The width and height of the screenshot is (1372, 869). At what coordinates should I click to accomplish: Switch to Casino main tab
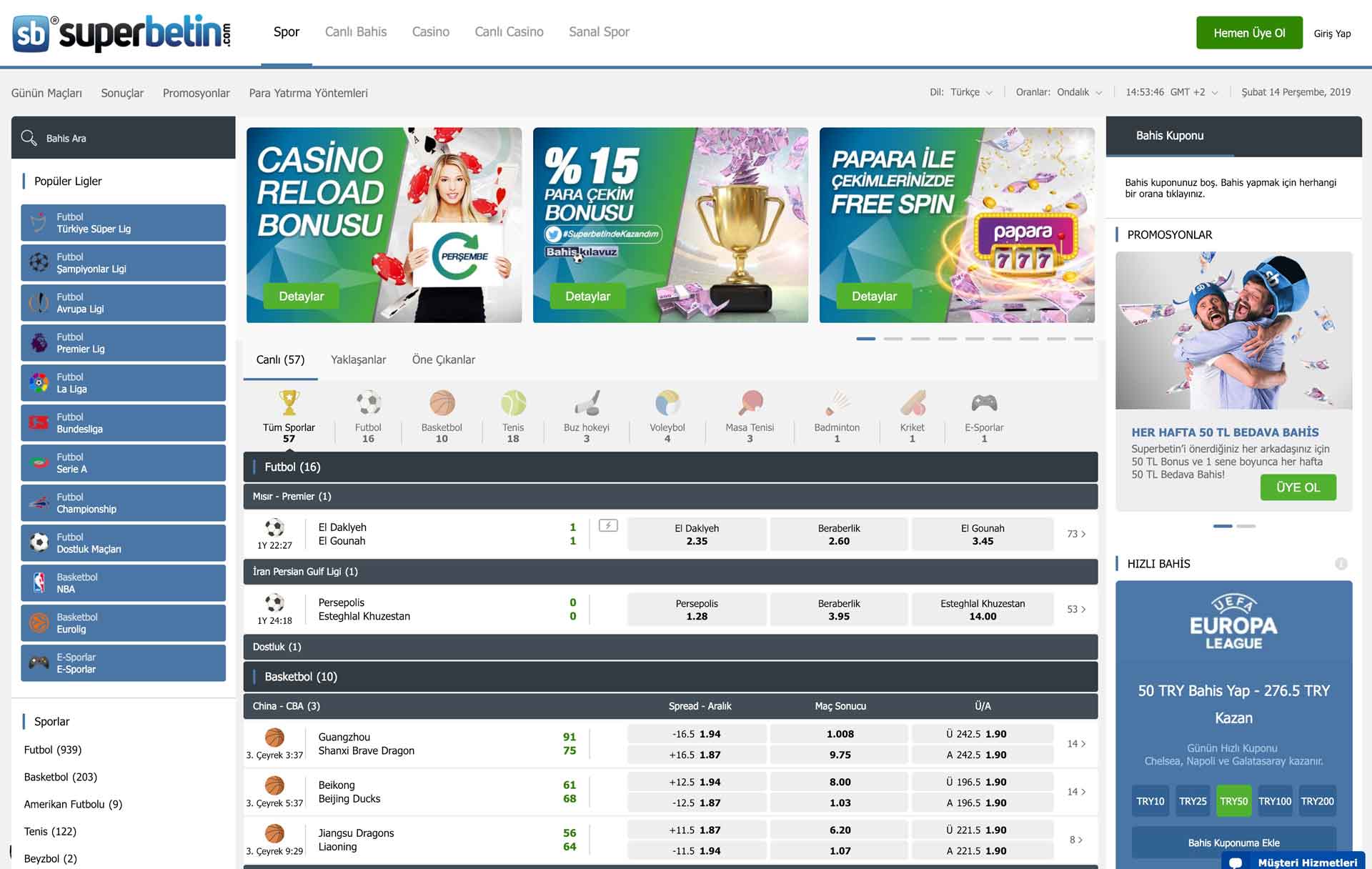point(431,32)
